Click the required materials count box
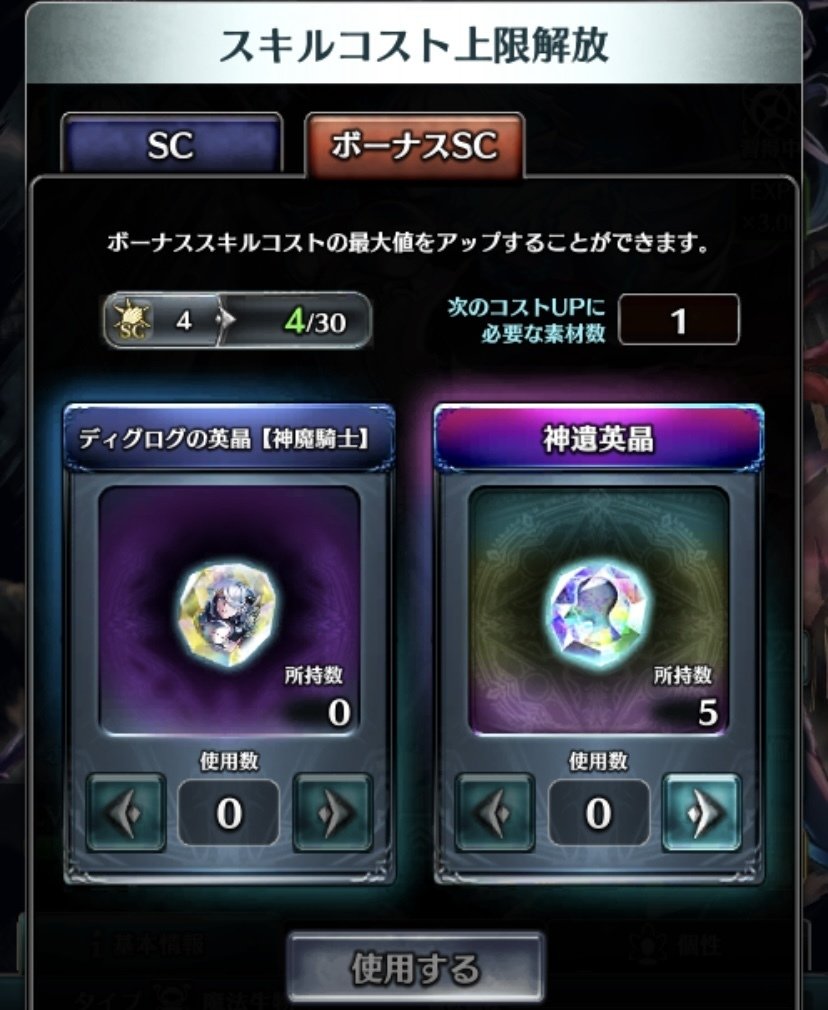828x1010 pixels. pyautogui.click(x=679, y=320)
